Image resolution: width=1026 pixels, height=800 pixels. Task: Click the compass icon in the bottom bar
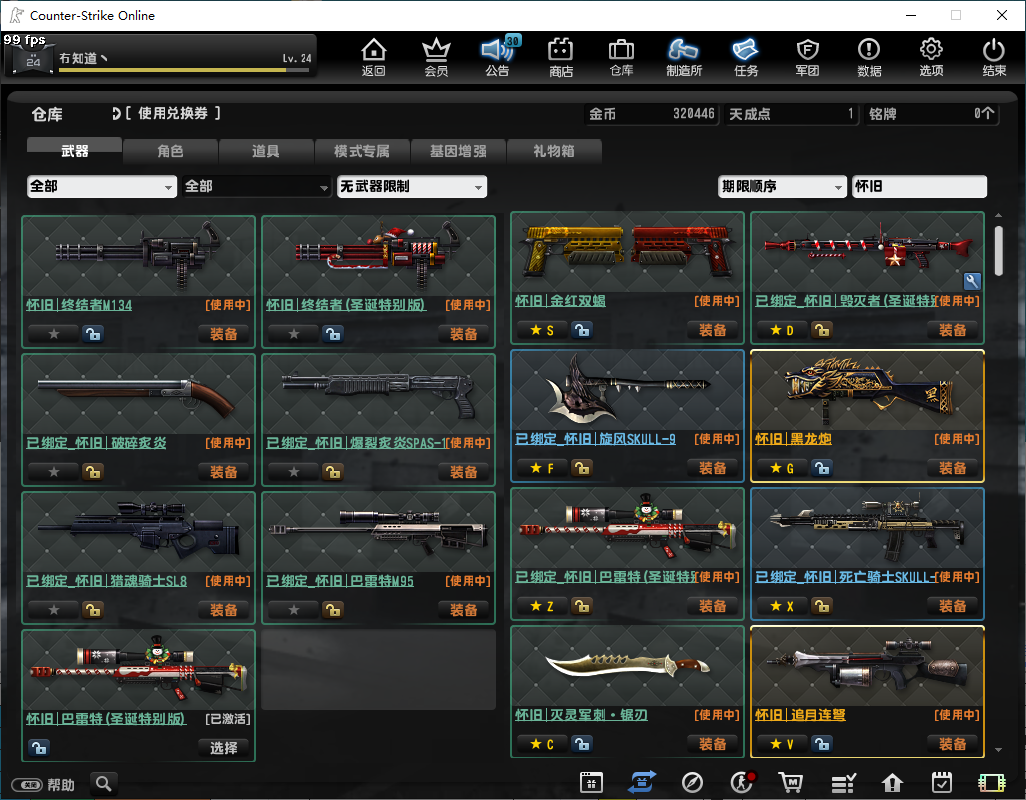692,782
